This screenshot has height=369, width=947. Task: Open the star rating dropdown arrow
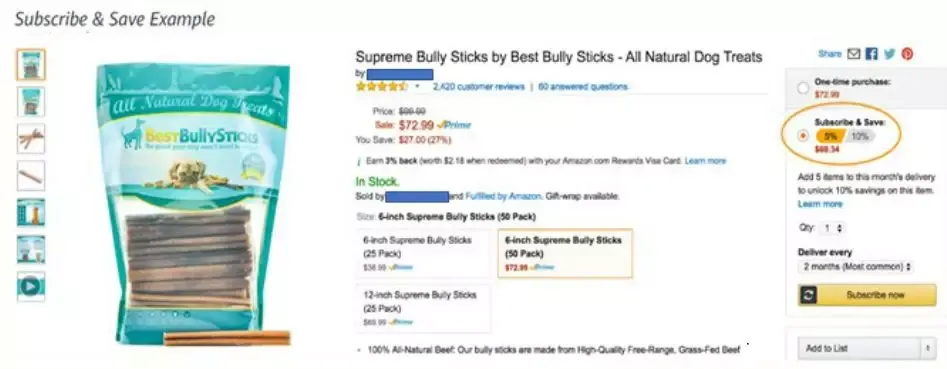[417, 87]
